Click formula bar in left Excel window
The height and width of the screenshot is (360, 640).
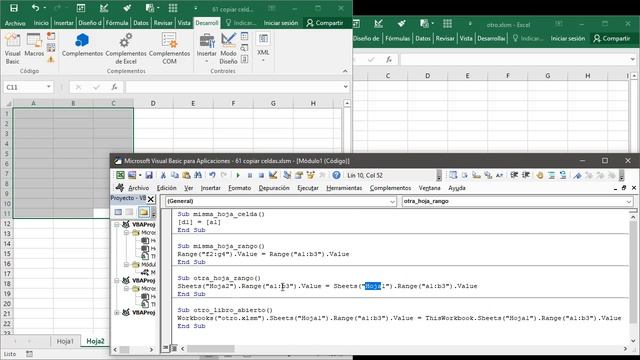point(233,87)
